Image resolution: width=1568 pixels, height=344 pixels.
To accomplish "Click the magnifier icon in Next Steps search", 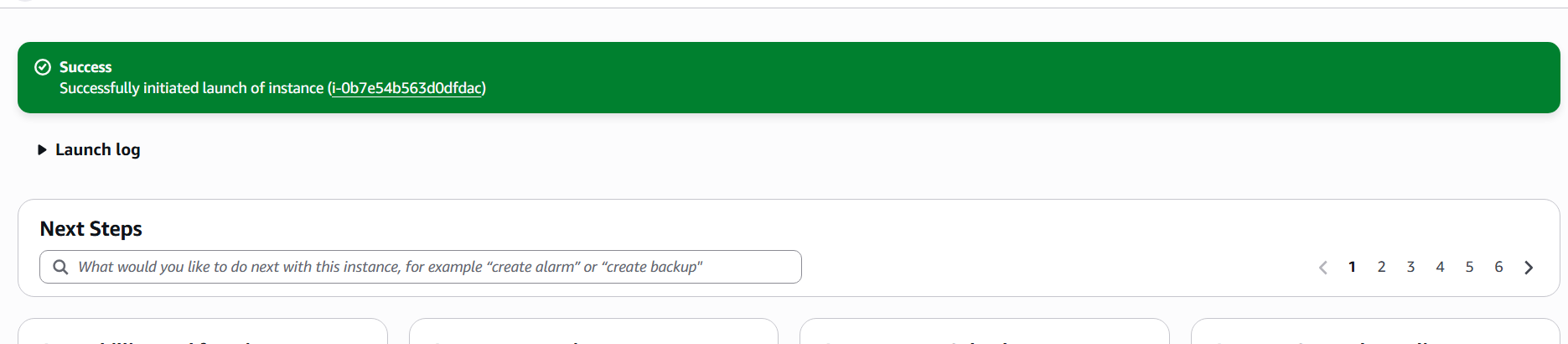I will [x=60, y=267].
